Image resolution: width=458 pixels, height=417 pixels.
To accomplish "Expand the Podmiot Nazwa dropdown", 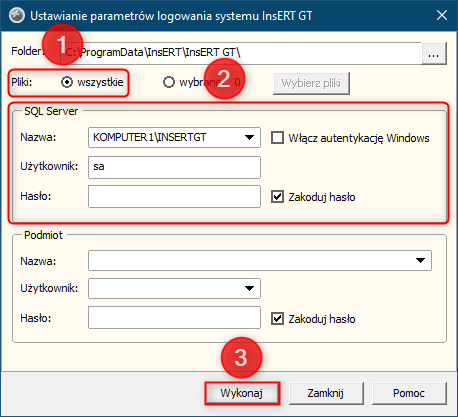I will (420, 260).
